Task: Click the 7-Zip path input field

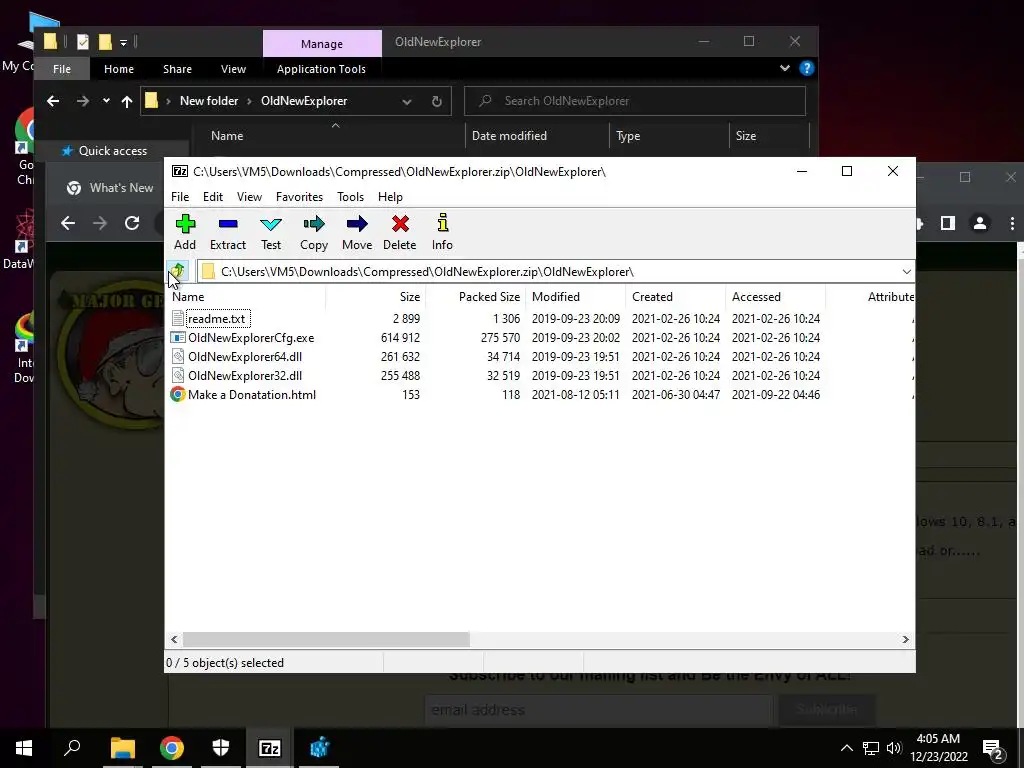Action: click(555, 272)
